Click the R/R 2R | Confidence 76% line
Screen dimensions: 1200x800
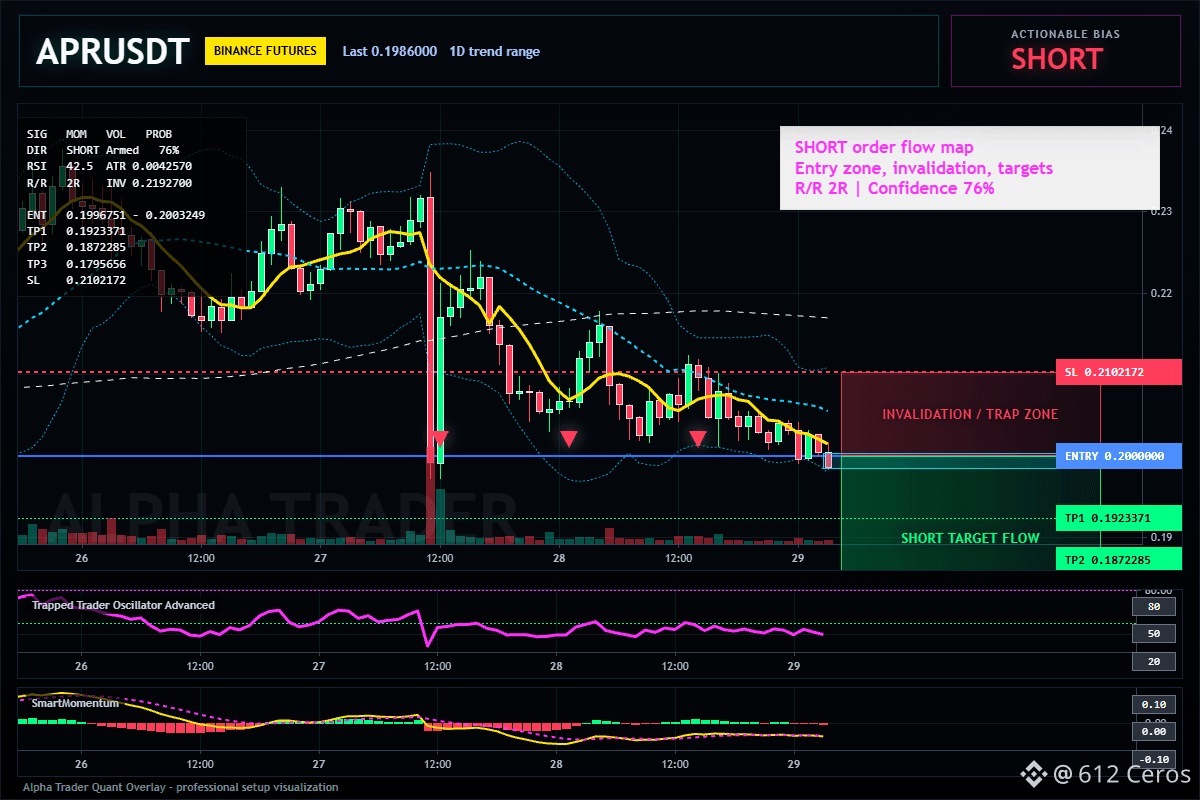pyautogui.click(x=894, y=188)
